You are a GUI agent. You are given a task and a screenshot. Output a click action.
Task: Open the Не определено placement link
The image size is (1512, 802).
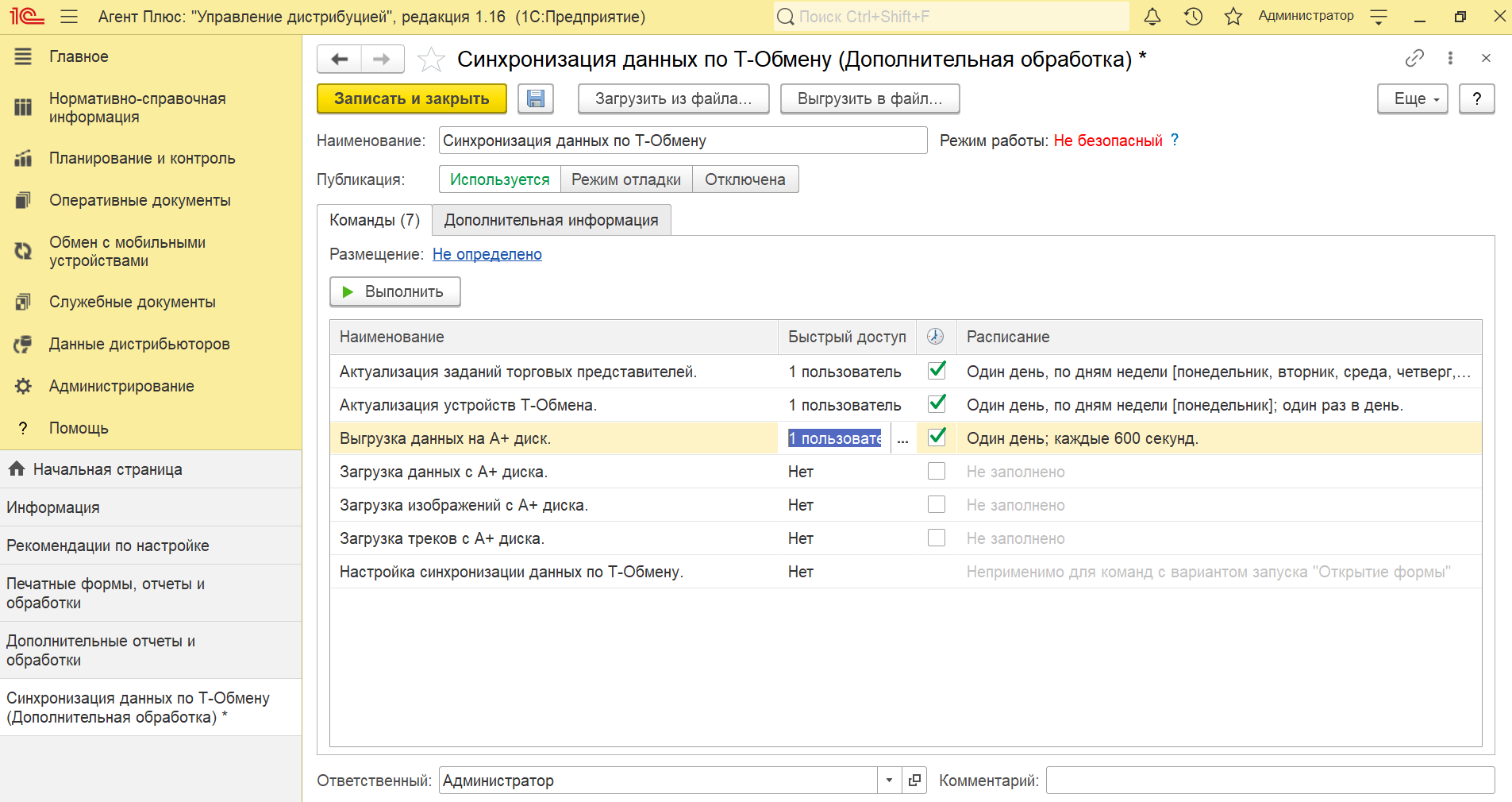[x=487, y=254]
